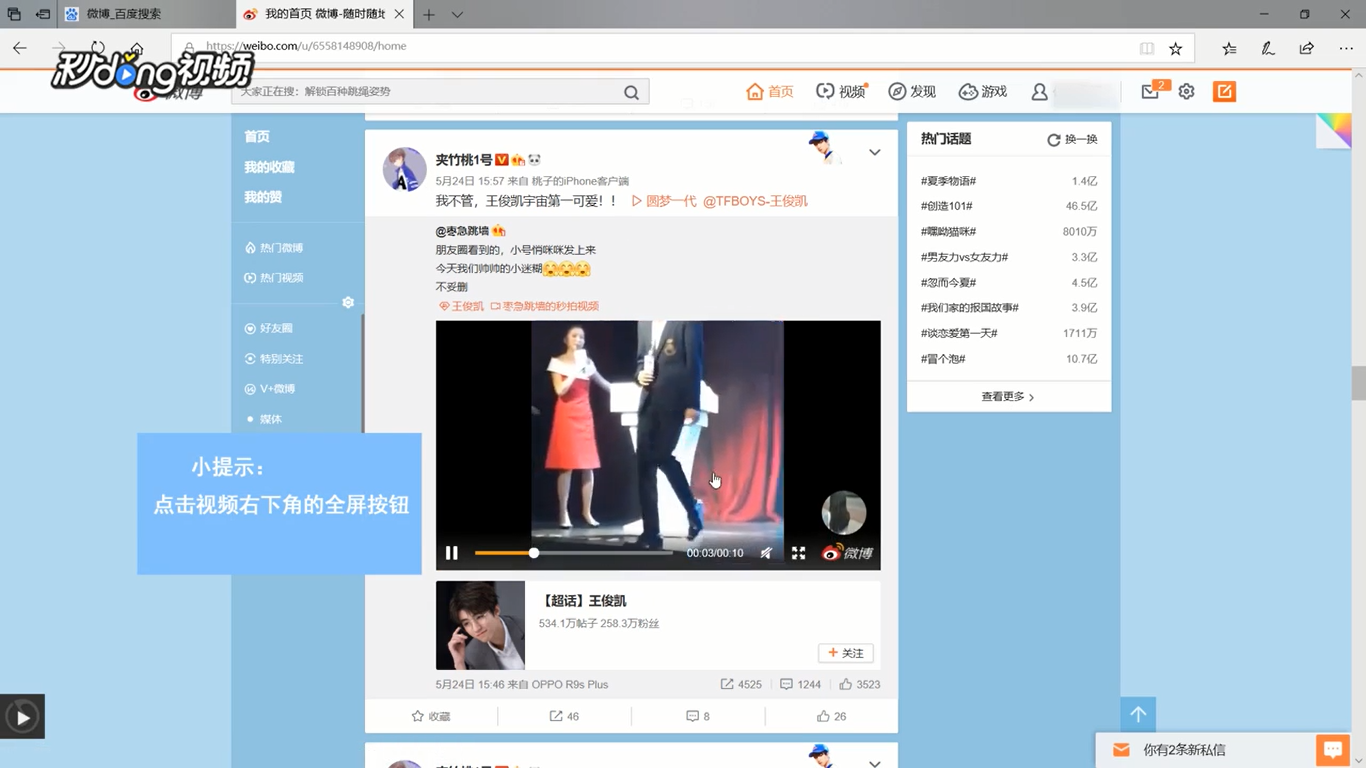
Task: Open original post comments count 1244
Action: (x=800, y=684)
